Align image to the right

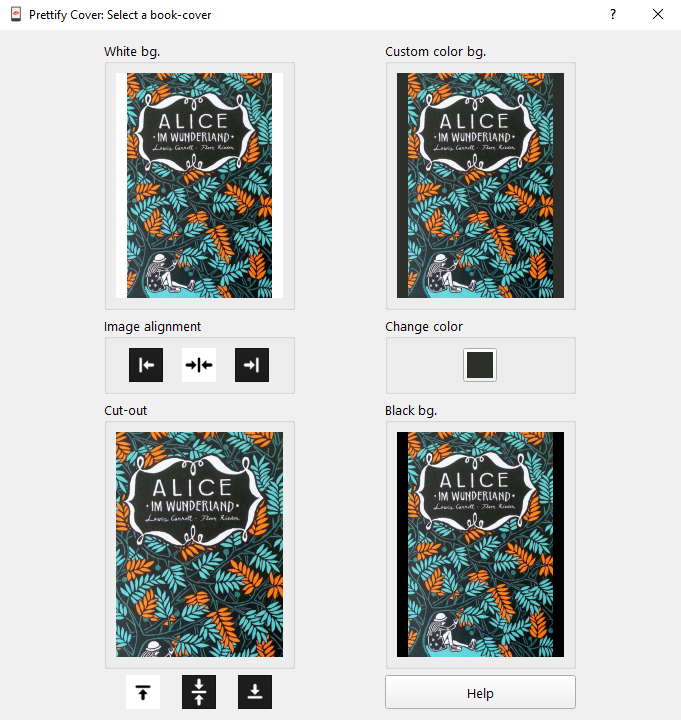click(x=252, y=365)
